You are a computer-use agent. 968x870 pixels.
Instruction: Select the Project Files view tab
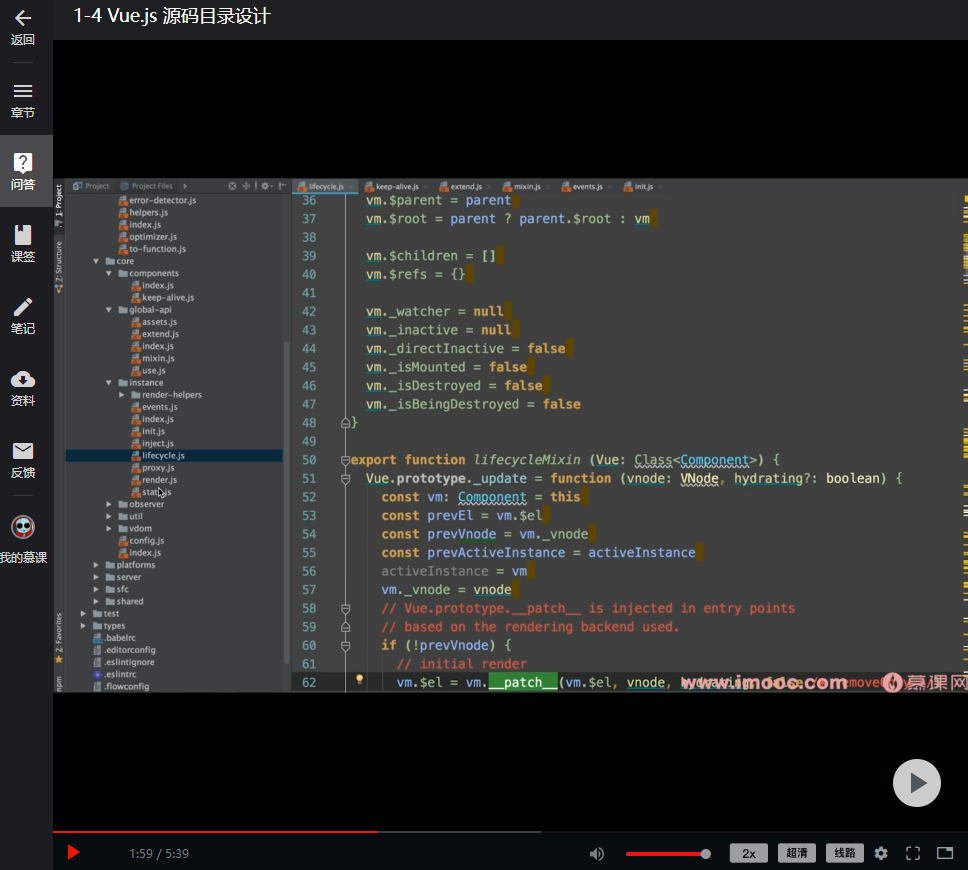coord(147,186)
